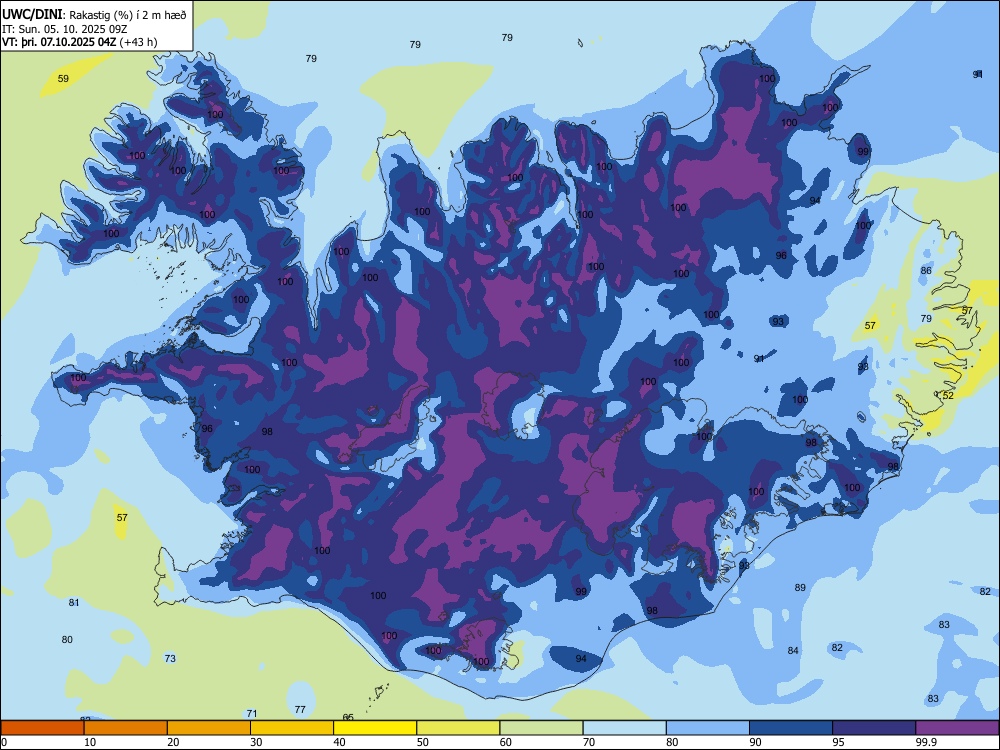Click the legend tick label 30
This screenshot has width=1000, height=750.
256,742
